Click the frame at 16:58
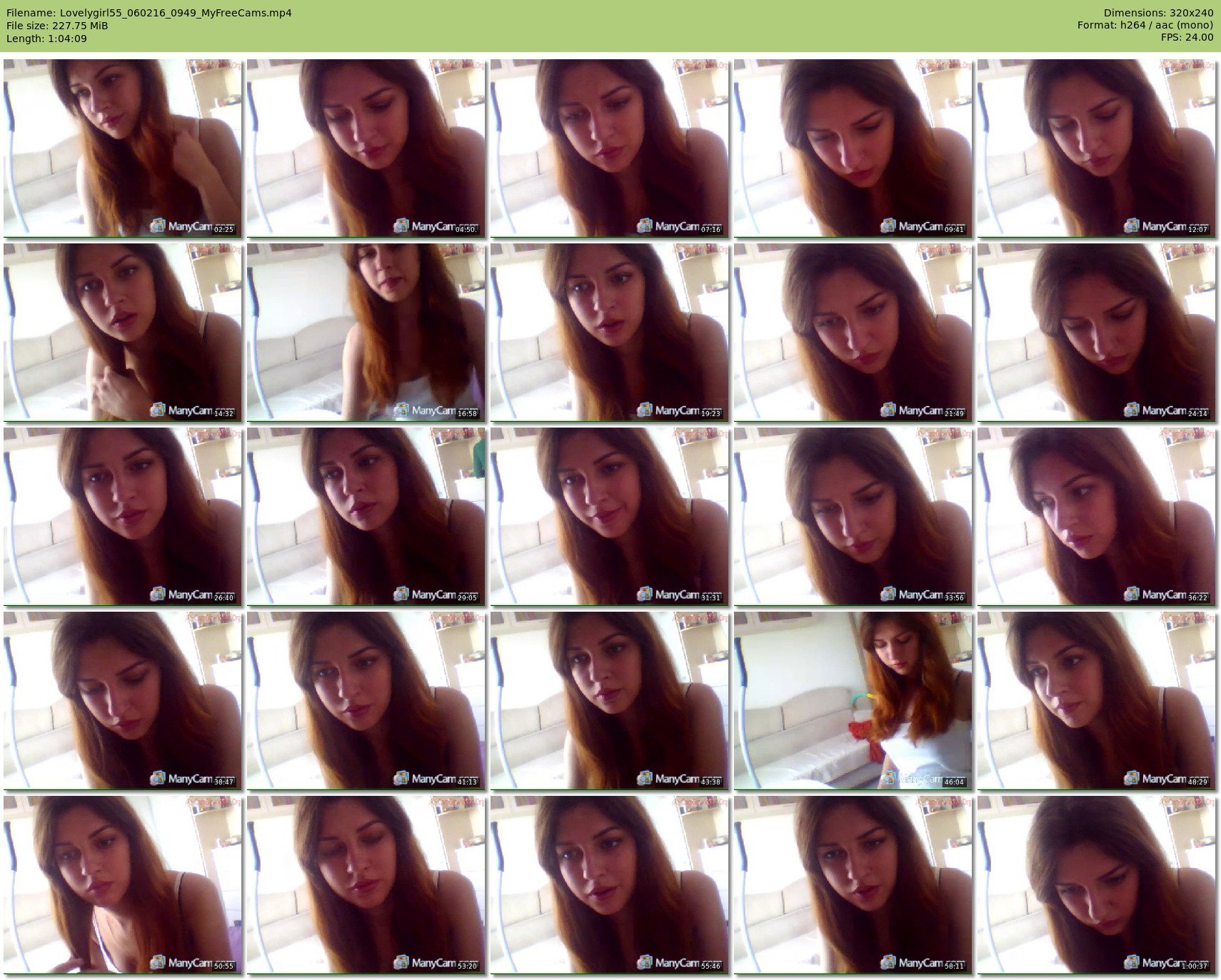 [x=366, y=332]
